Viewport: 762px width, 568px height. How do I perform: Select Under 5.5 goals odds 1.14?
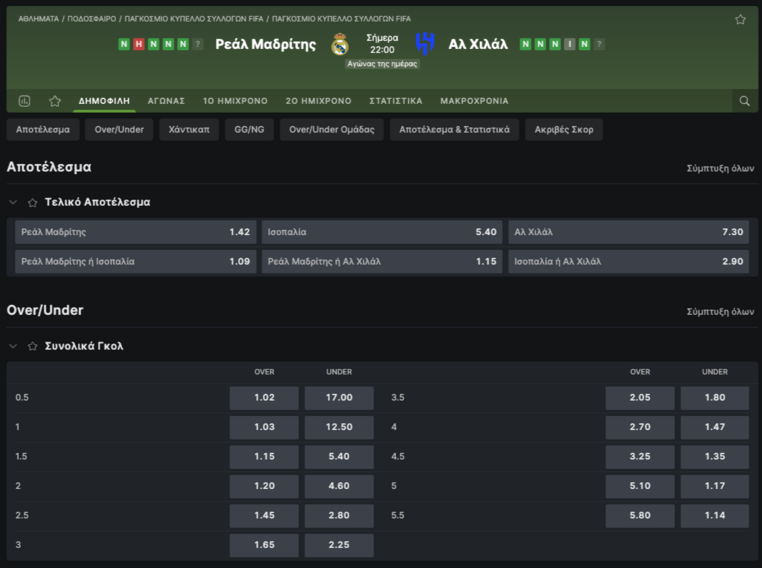[715, 516]
